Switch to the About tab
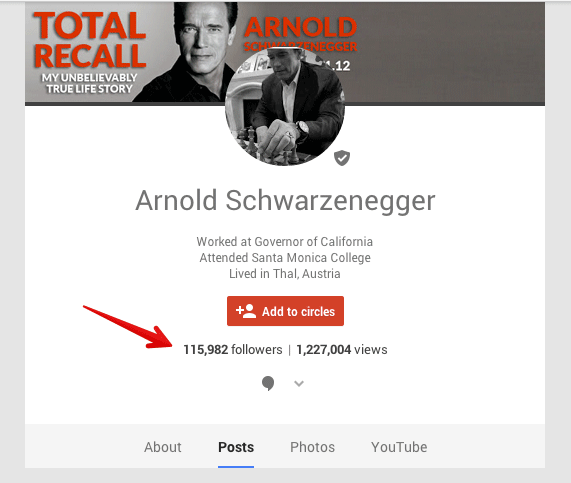 click(x=162, y=447)
